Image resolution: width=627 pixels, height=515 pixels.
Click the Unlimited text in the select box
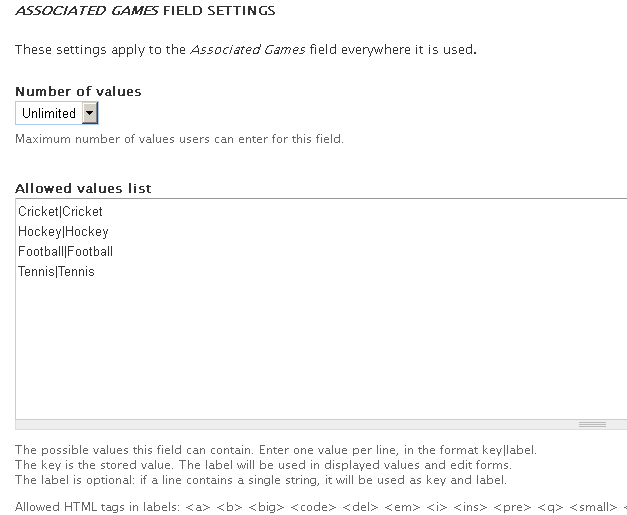pyautogui.click(x=48, y=113)
